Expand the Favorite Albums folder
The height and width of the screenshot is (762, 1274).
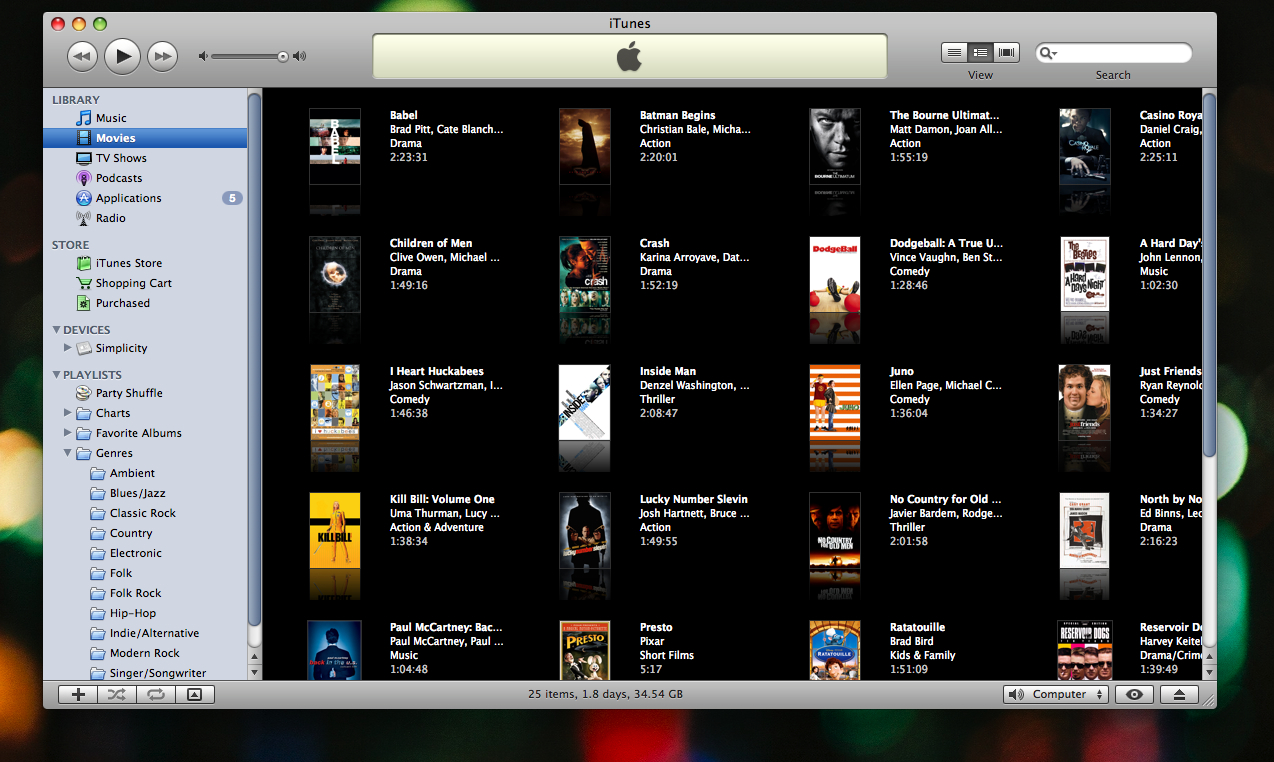[x=68, y=433]
